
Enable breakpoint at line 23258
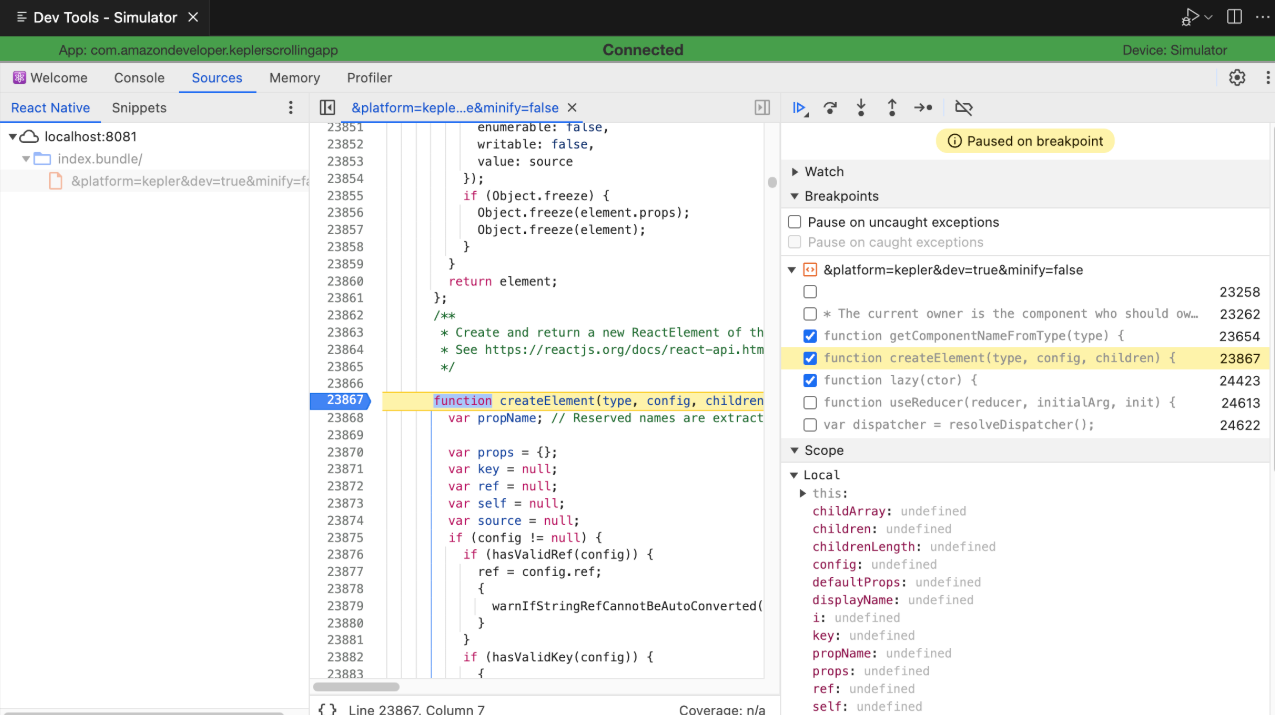click(x=810, y=292)
